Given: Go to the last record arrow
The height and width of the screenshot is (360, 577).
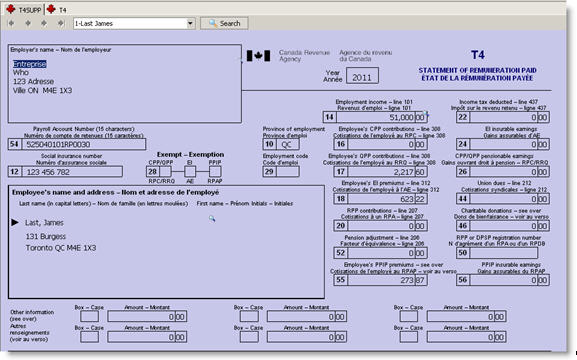Looking at the screenshot, I should pyautogui.click(x=60, y=23).
